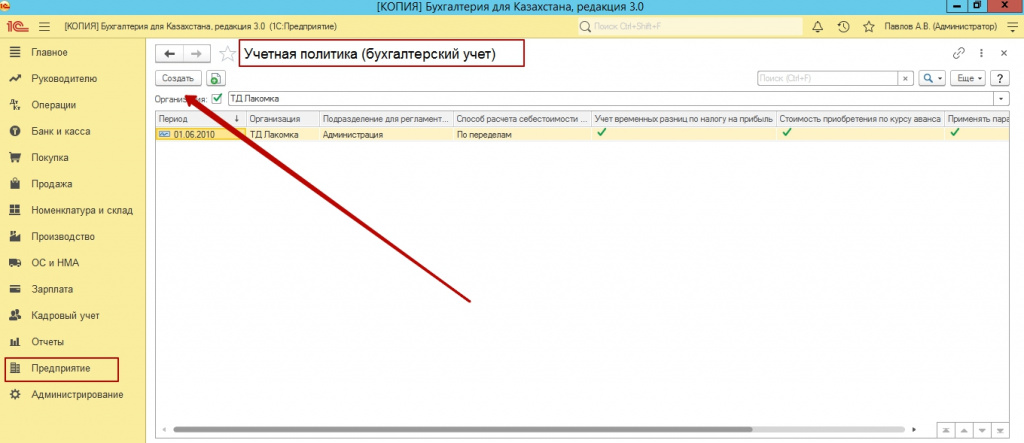Click user name Павлов А.В. (Администратор)
The width and height of the screenshot is (1024, 443).
[x=941, y=27]
